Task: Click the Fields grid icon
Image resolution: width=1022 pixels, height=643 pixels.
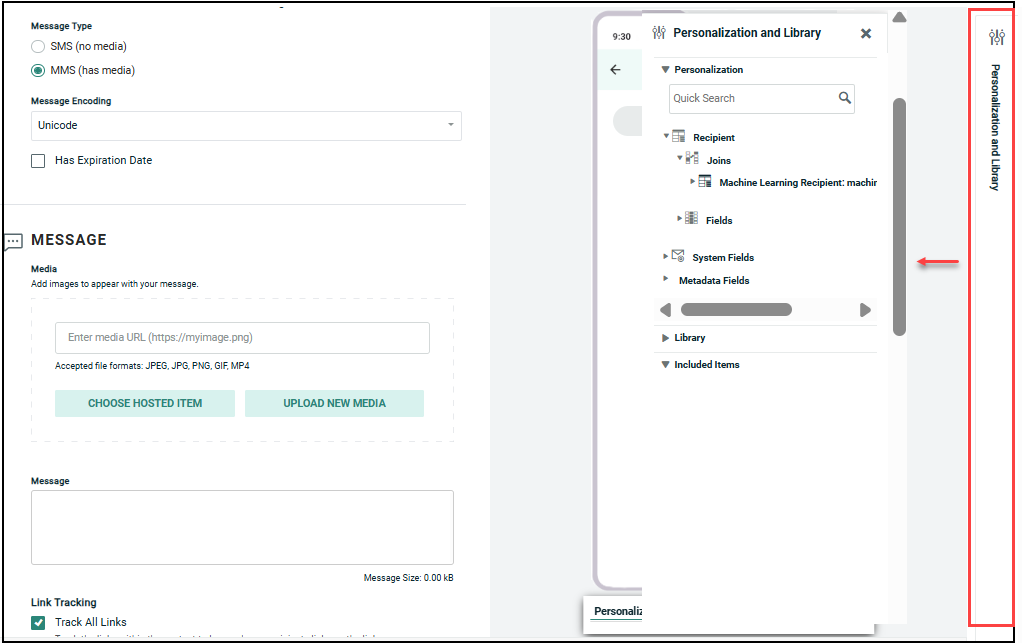Action: coord(692,219)
